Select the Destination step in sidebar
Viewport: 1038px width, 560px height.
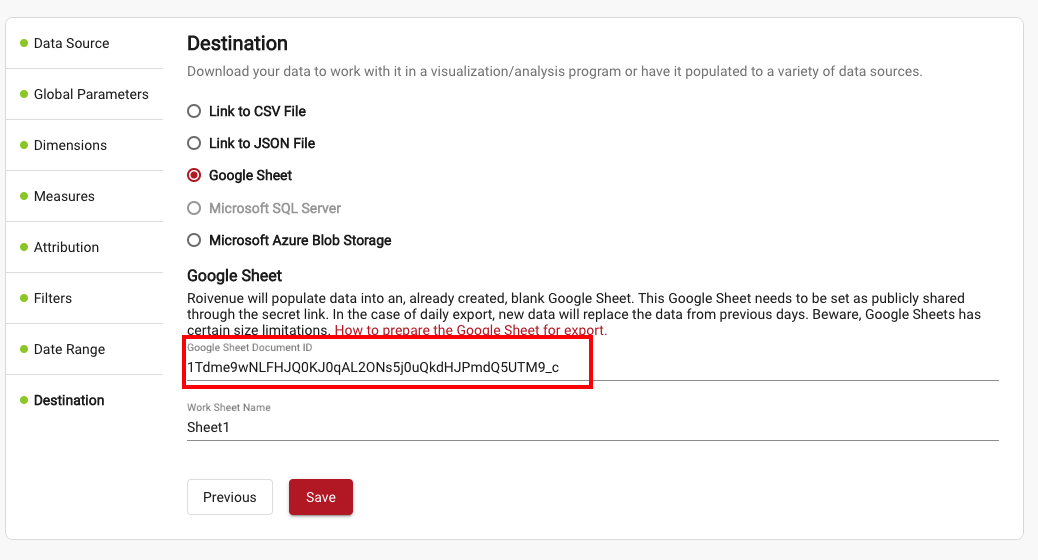tap(69, 400)
